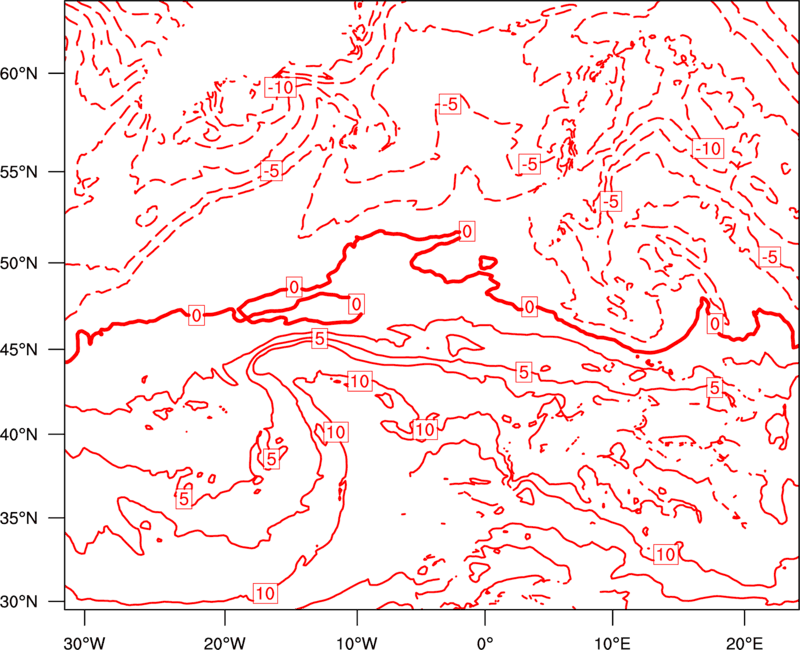Select the 10°W longitude axis label

(357, 642)
